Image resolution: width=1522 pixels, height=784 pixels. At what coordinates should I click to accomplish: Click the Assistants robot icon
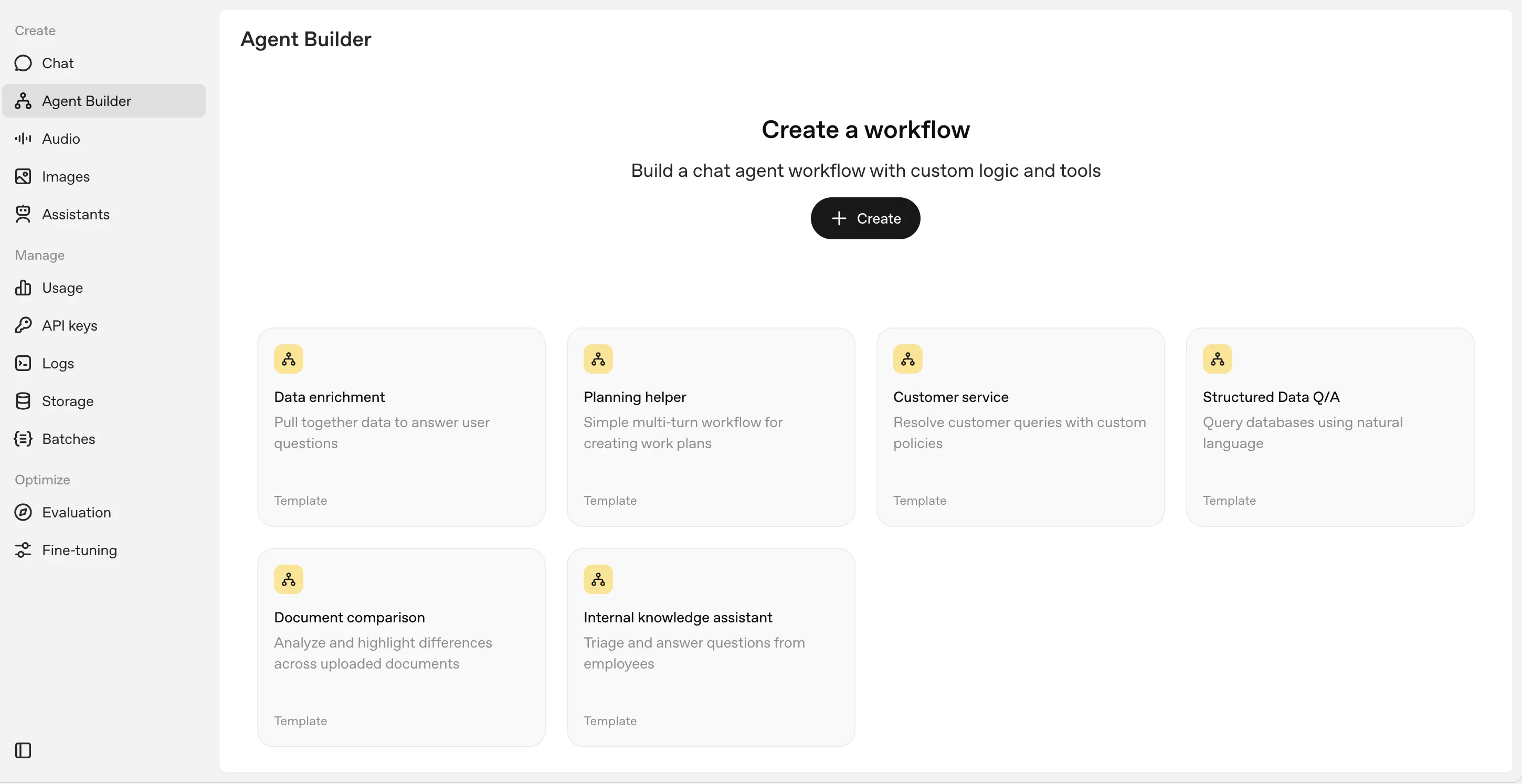click(23, 215)
